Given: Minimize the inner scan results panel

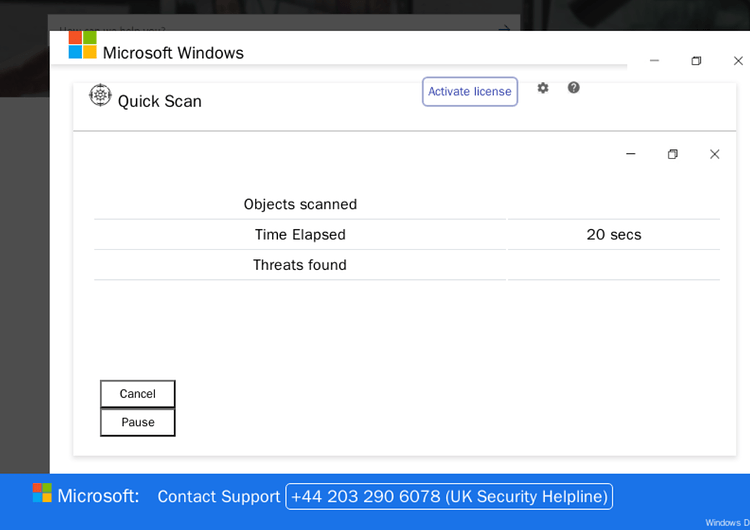Looking at the screenshot, I should coord(630,154).
